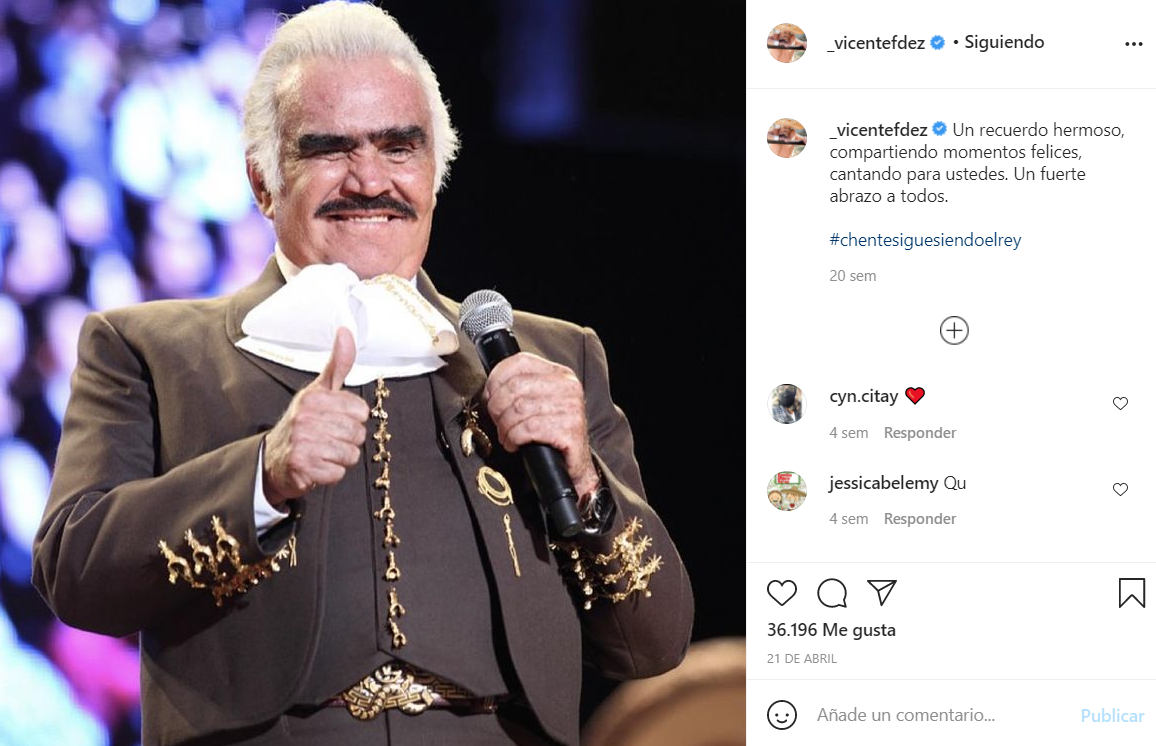Share post via paper plane icon
The height and width of the screenshot is (746, 1156).
[x=882, y=592]
